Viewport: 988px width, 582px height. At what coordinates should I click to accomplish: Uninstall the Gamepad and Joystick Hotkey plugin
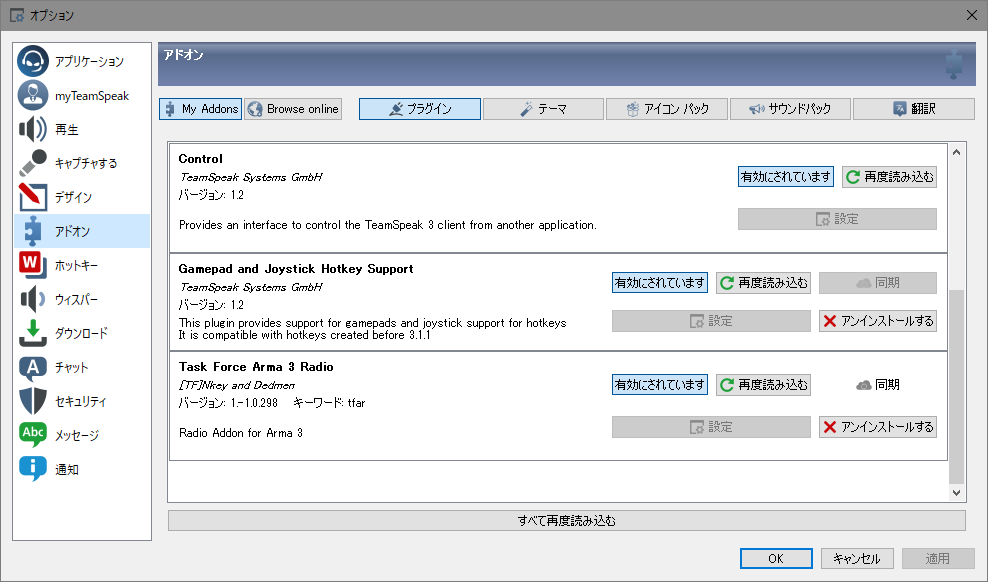878,321
